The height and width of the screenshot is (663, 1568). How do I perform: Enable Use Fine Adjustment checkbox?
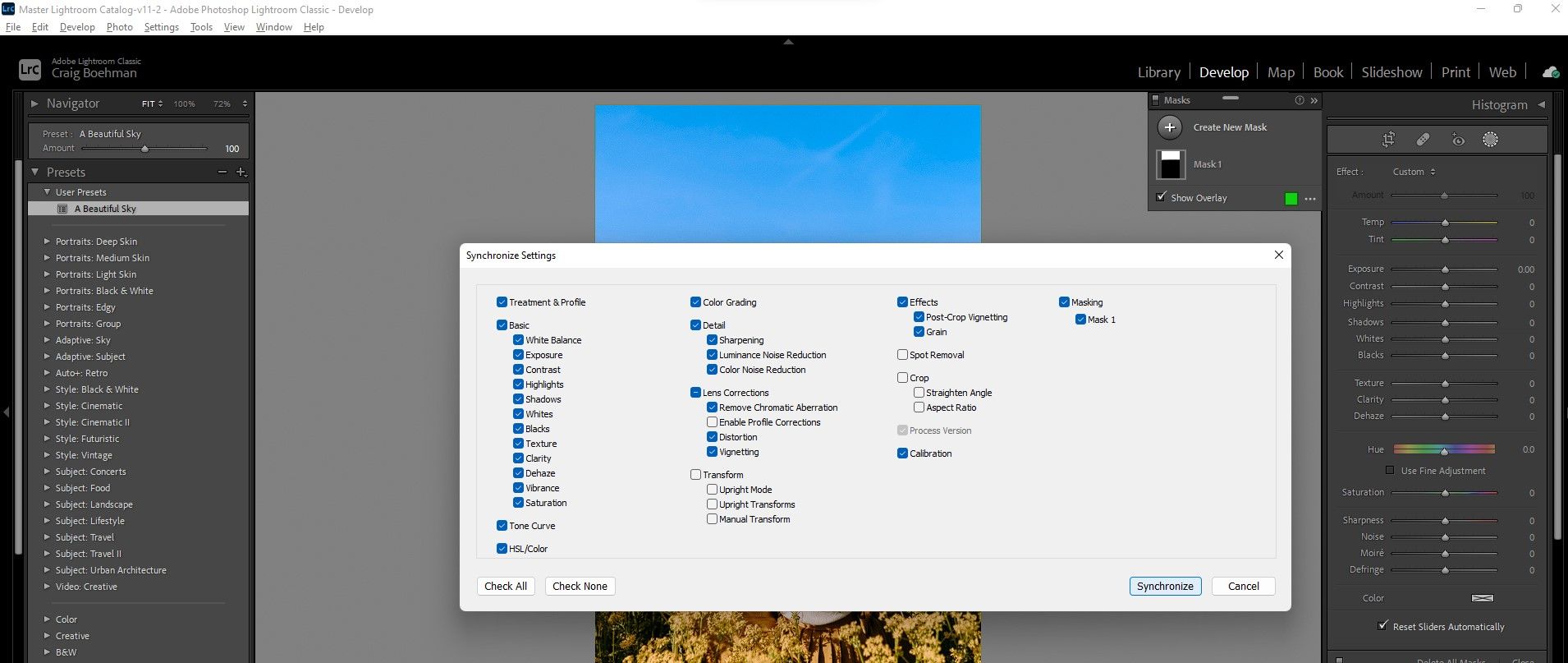[x=1389, y=471]
